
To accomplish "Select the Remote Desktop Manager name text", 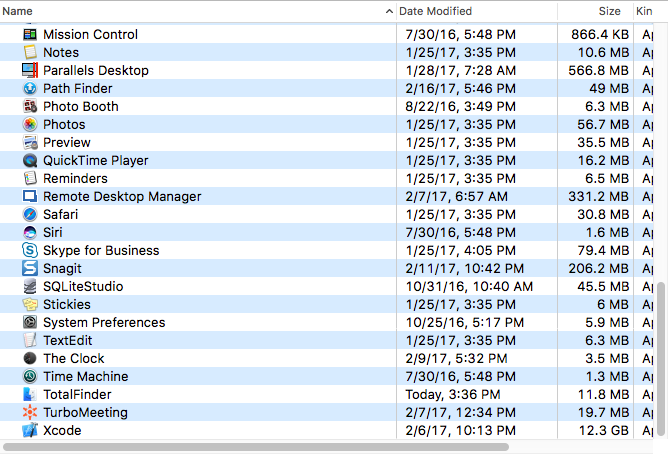I will point(122,196).
